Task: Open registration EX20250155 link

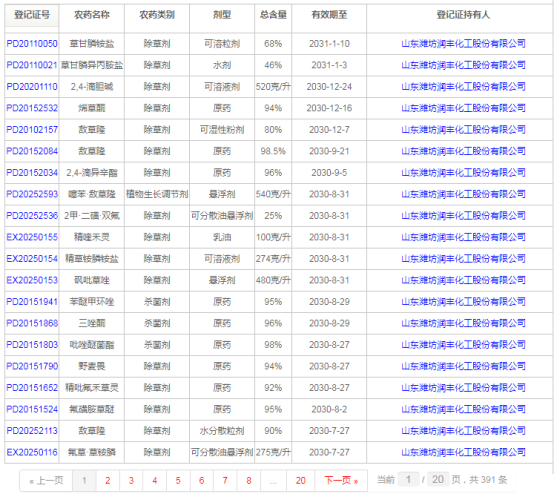Action: (32, 237)
